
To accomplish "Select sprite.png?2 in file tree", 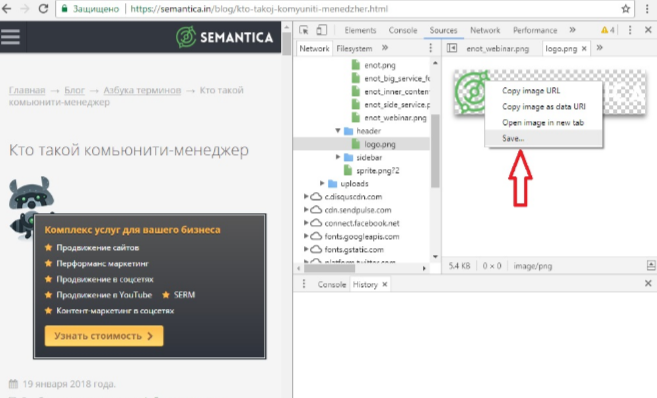I will pyautogui.click(x=378, y=171).
